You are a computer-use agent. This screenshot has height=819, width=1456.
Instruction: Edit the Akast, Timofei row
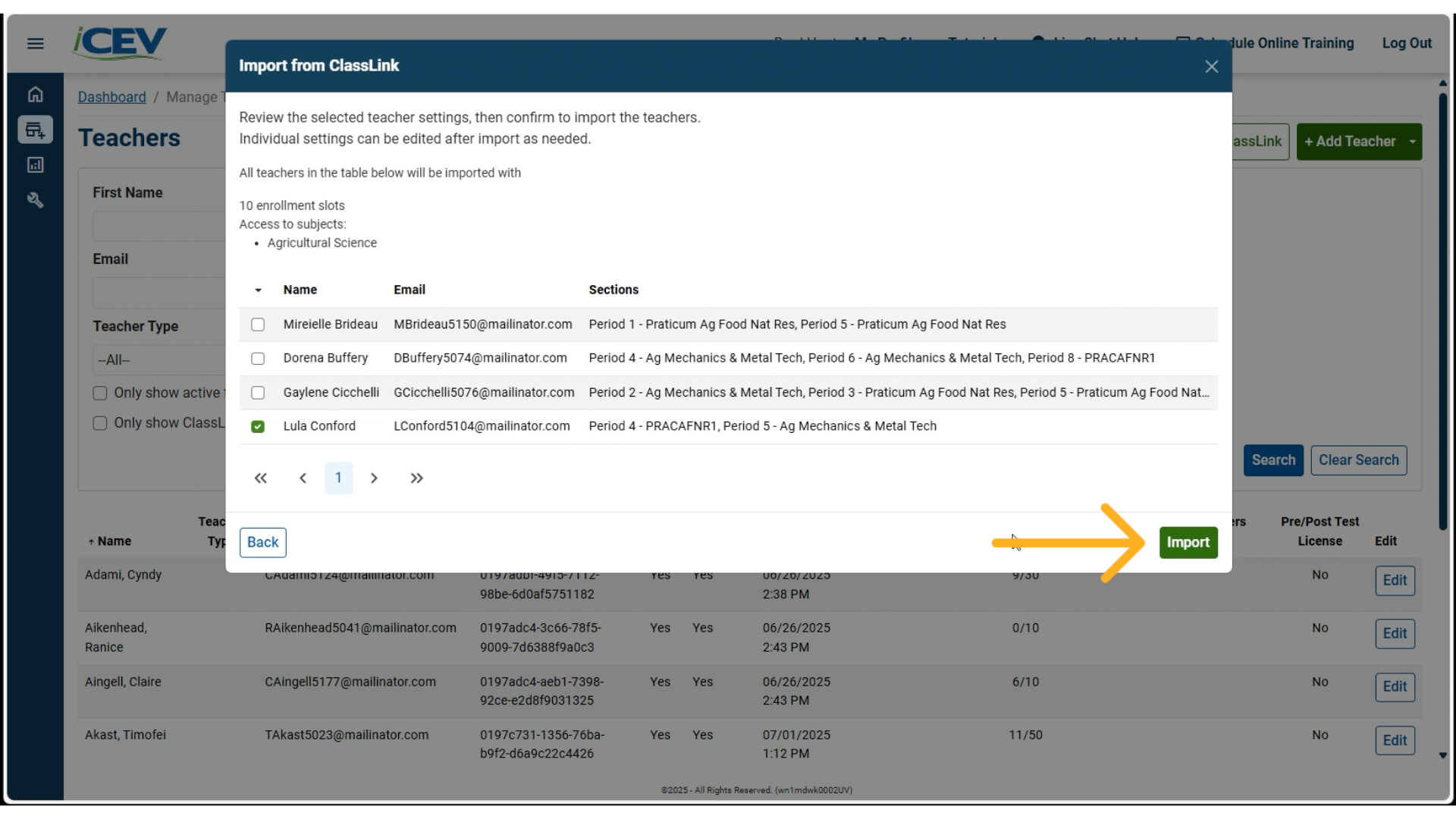pos(1395,741)
